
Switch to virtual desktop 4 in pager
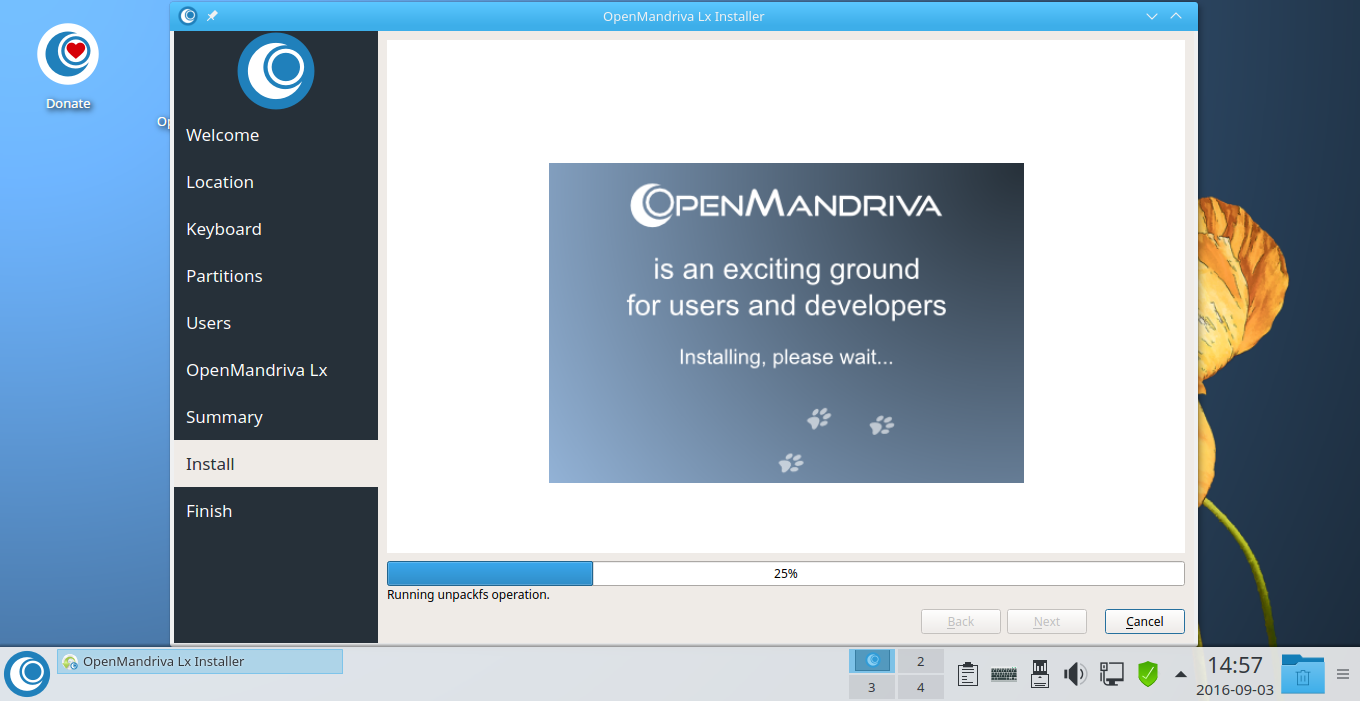[921, 687]
